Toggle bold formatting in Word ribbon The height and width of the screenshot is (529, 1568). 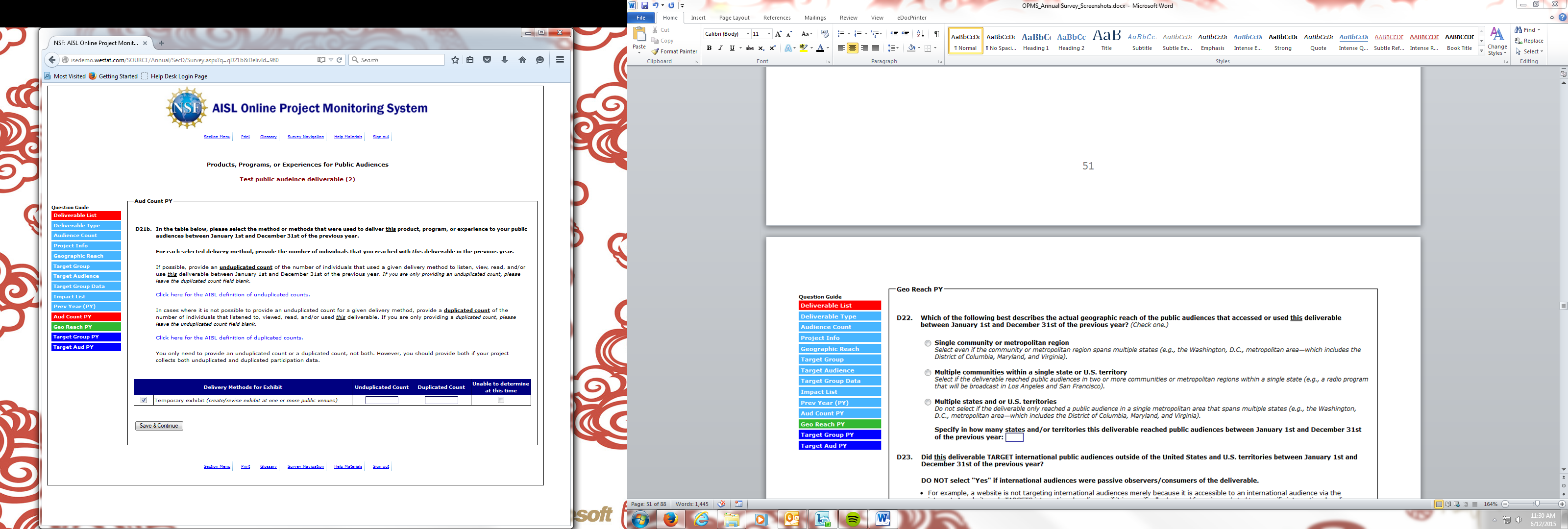point(709,48)
